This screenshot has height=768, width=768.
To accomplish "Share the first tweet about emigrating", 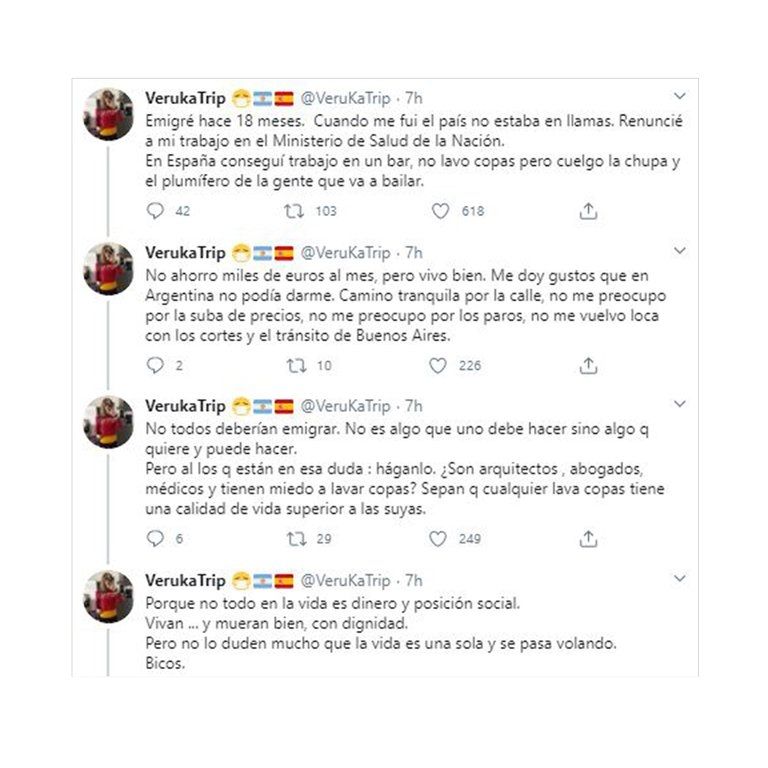I will pyautogui.click(x=588, y=211).
